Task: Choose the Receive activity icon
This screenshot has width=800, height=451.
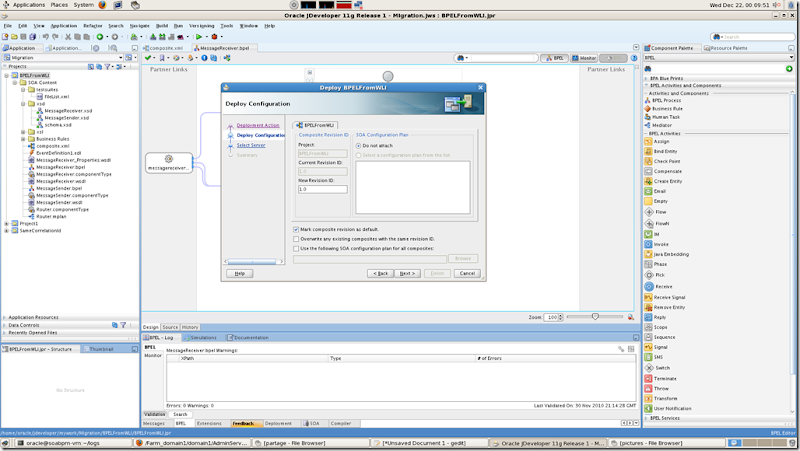Action: (649, 287)
